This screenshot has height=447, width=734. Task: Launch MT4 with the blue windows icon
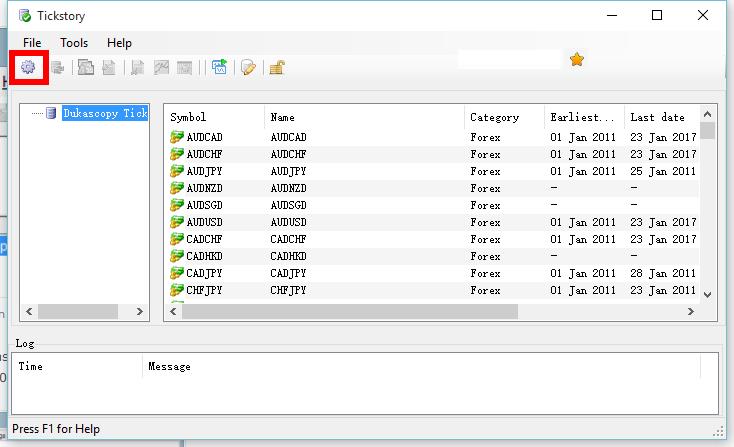point(219,67)
